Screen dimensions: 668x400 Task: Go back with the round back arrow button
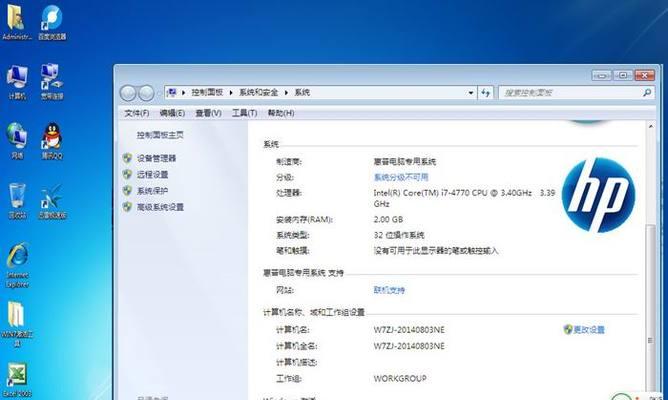pos(128,93)
